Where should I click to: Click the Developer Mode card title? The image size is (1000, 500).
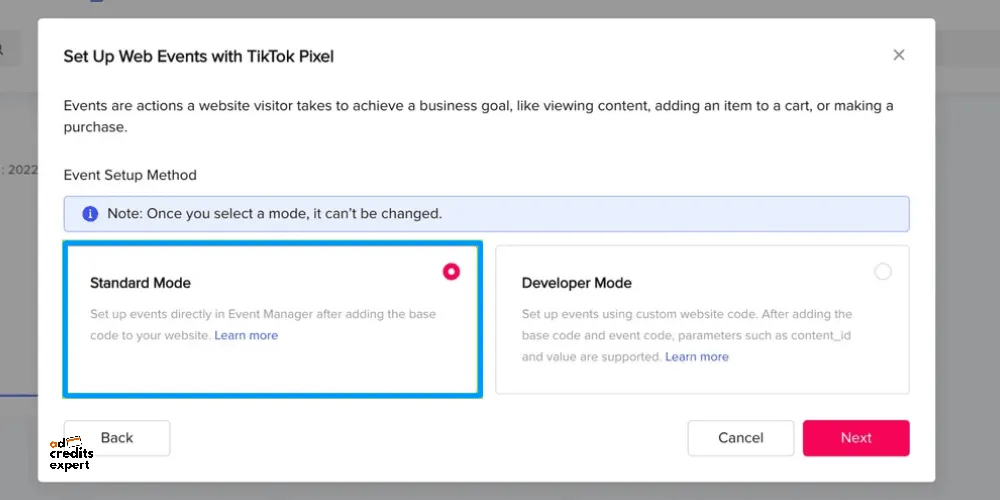577,283
